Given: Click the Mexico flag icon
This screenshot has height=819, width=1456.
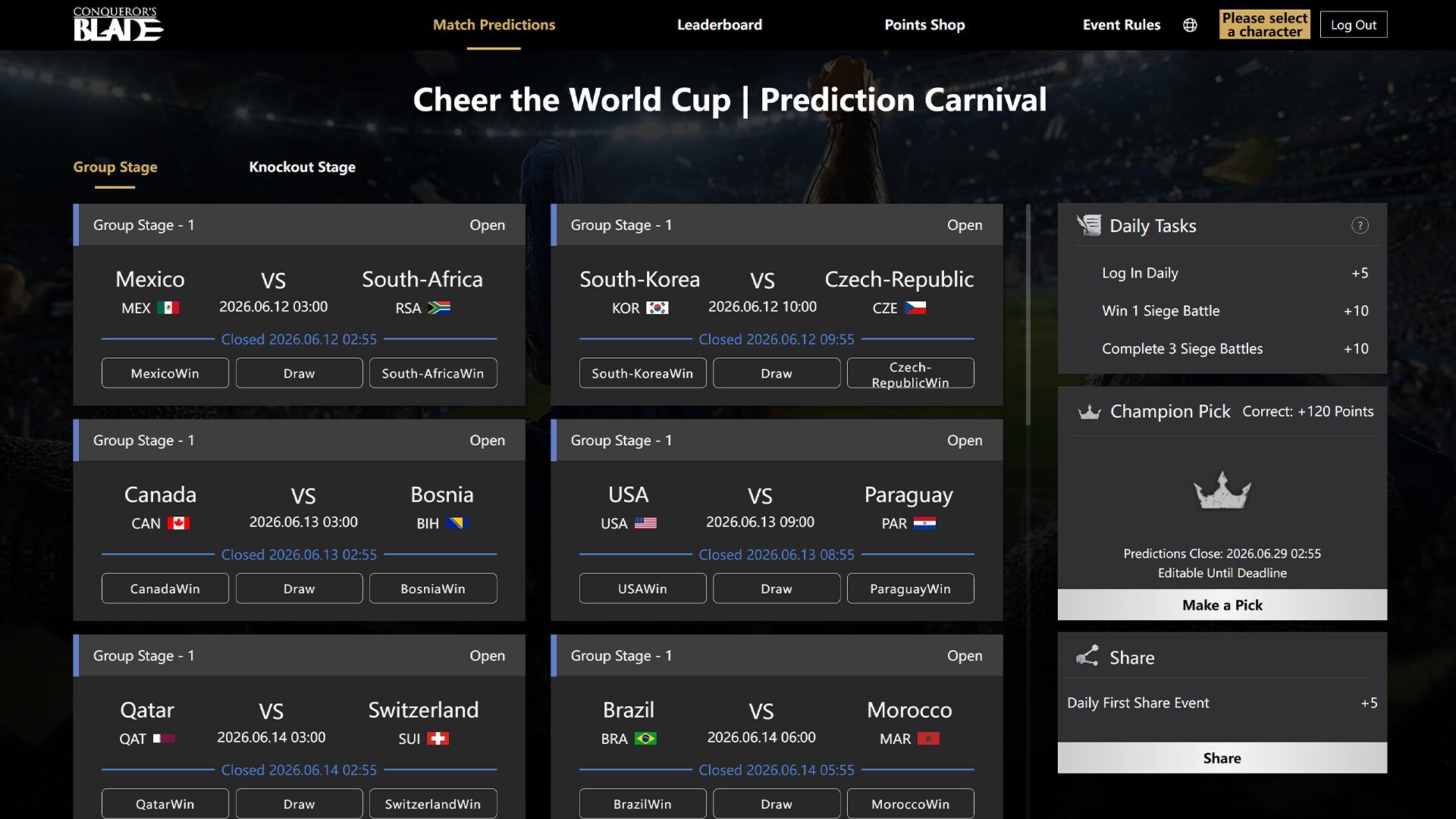Looking at the screenshot, I should [168, 308].
